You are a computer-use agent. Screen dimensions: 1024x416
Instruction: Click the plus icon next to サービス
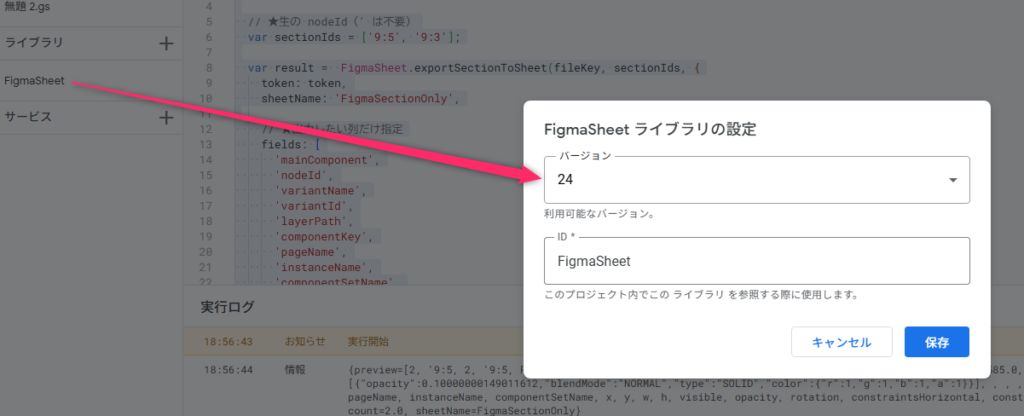tap(166, 117)
